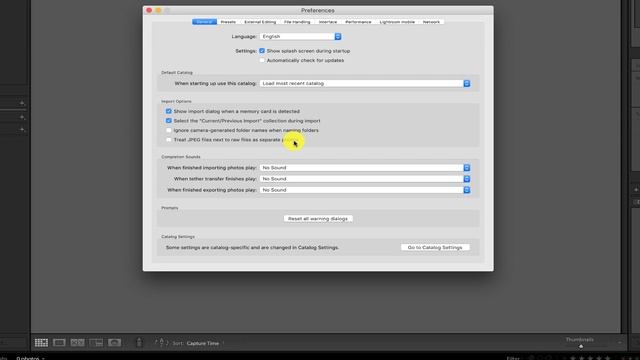
Task: Click the Catalog Settings section label
Action: coord(178,237)
